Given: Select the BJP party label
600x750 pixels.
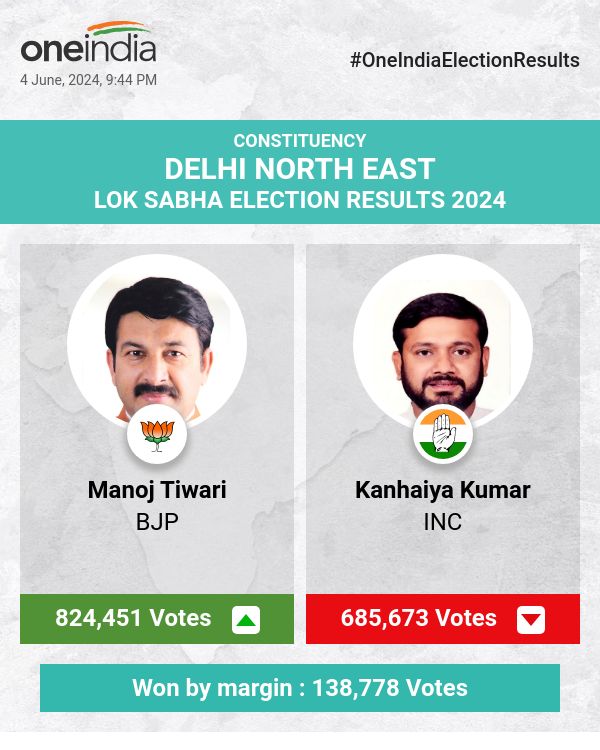Looking at the screenshot, I should click(157, 521).
